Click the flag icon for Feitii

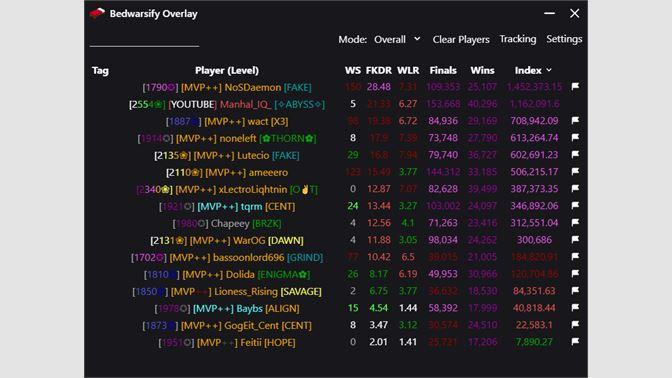coord(575,342)
